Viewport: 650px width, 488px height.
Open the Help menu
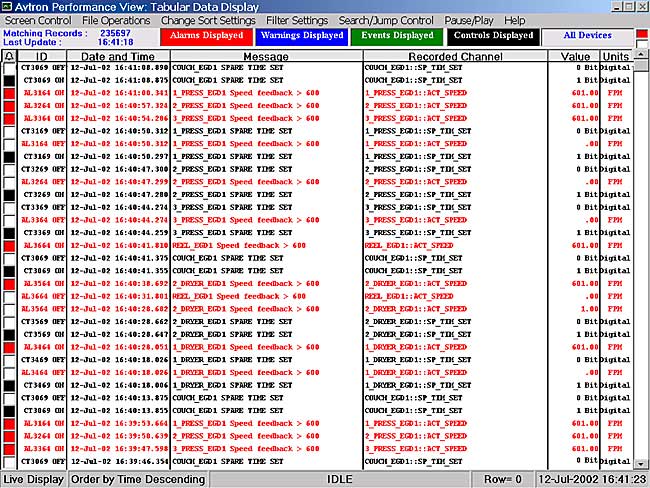click(514, 20)
